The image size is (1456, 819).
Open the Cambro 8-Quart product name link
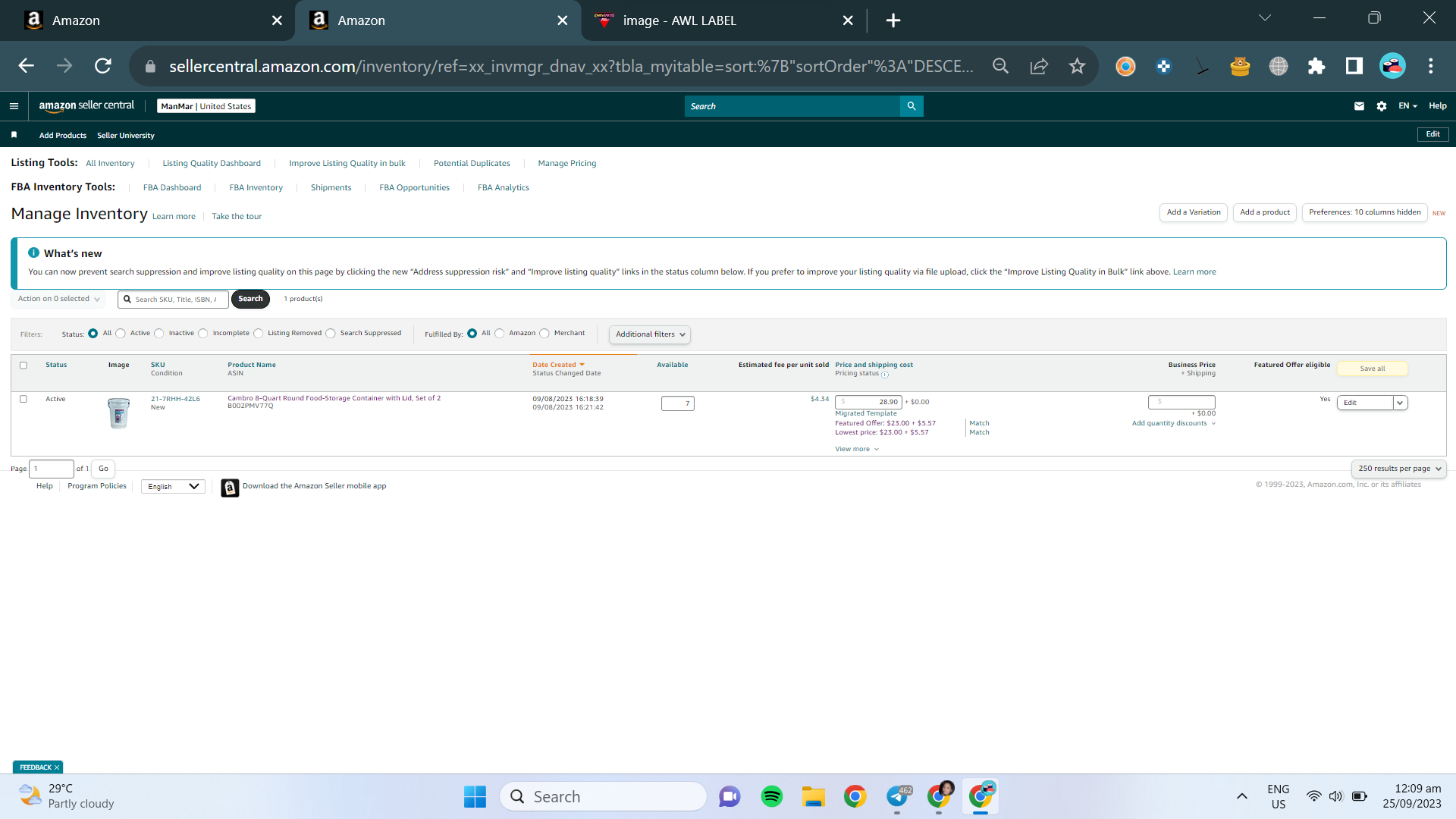334,398
